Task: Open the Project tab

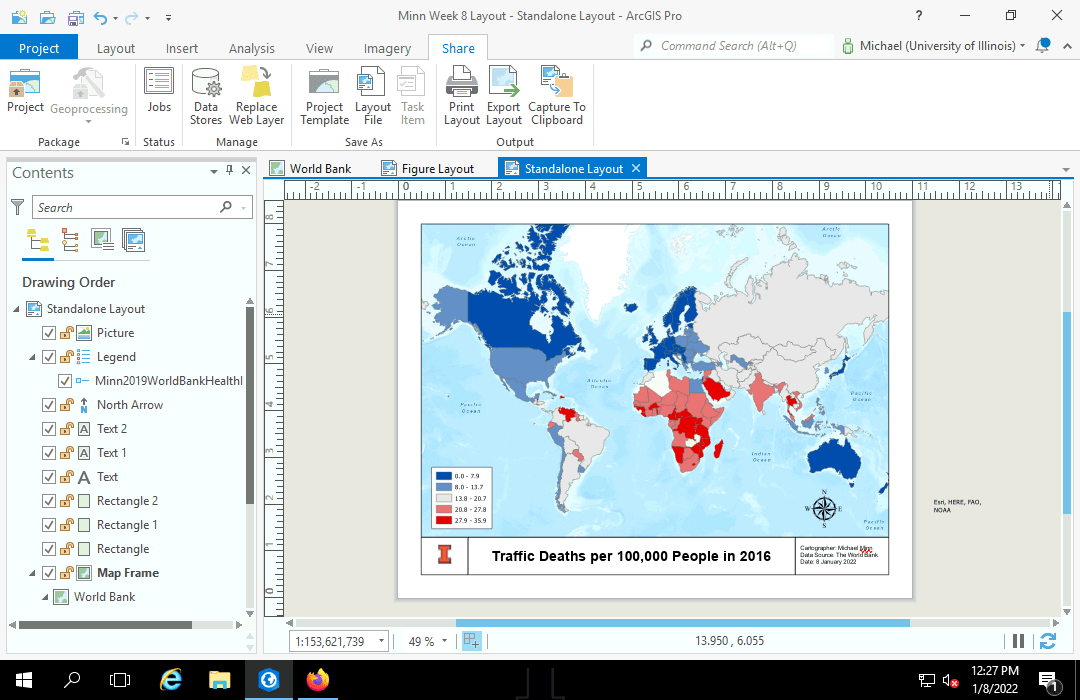Action: [x=39, y=48]
